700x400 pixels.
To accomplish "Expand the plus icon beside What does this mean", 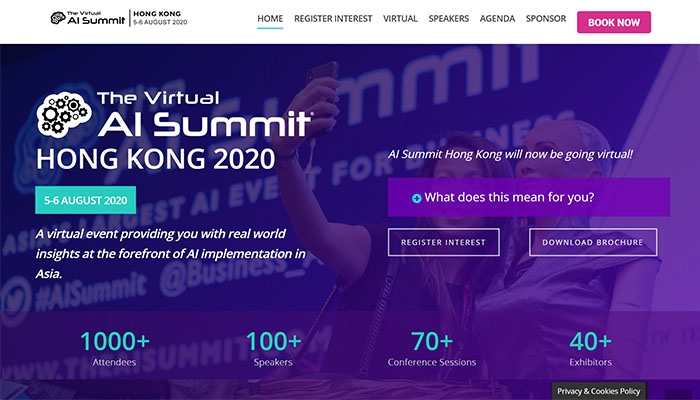I will click(417, 198).
